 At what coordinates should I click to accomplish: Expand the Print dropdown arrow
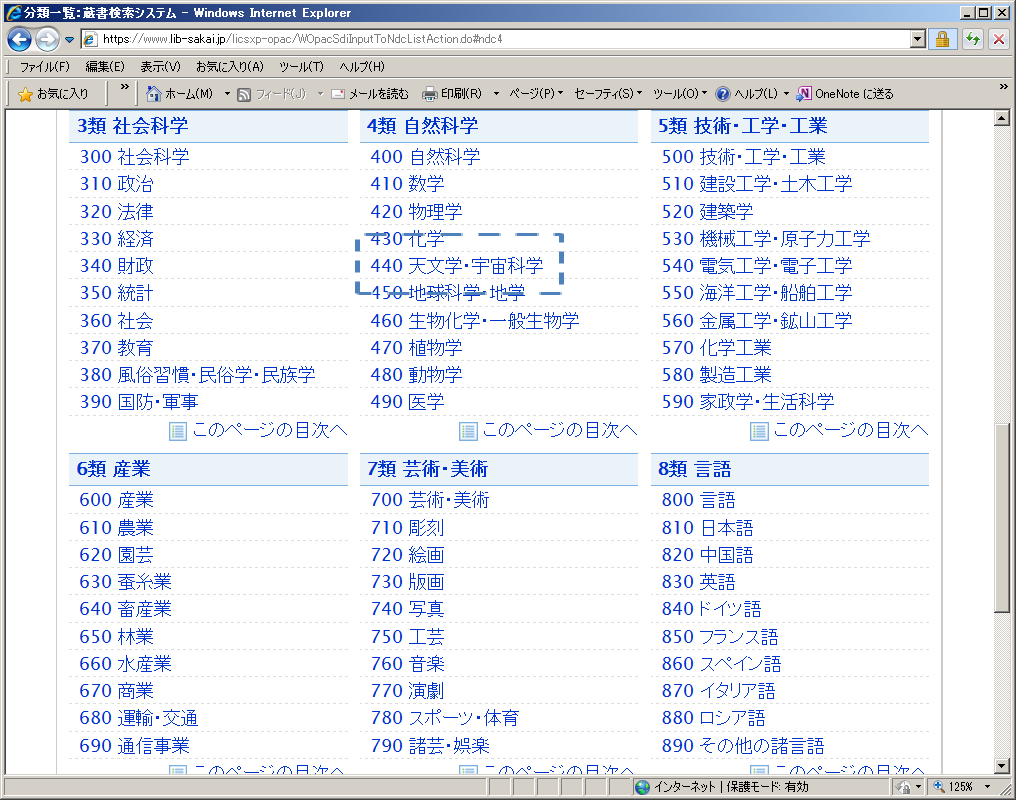coord(496,94)
